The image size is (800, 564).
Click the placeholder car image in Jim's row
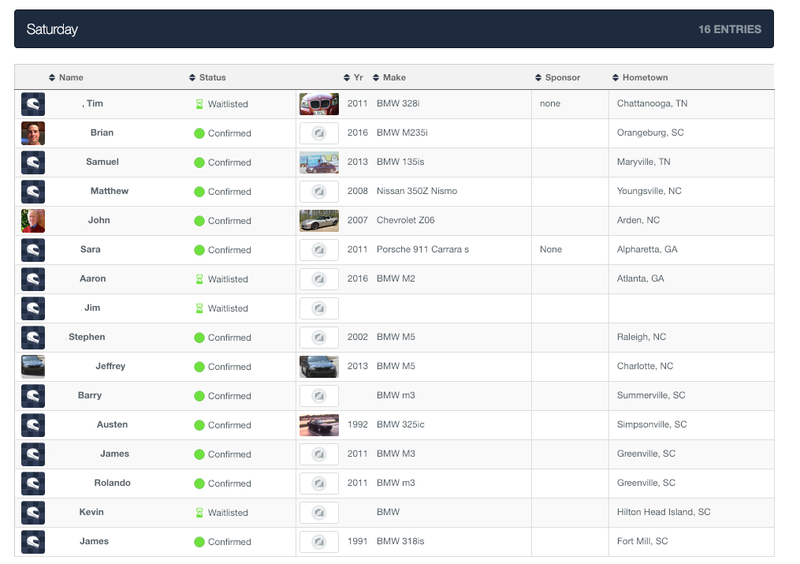pos(319,308)
